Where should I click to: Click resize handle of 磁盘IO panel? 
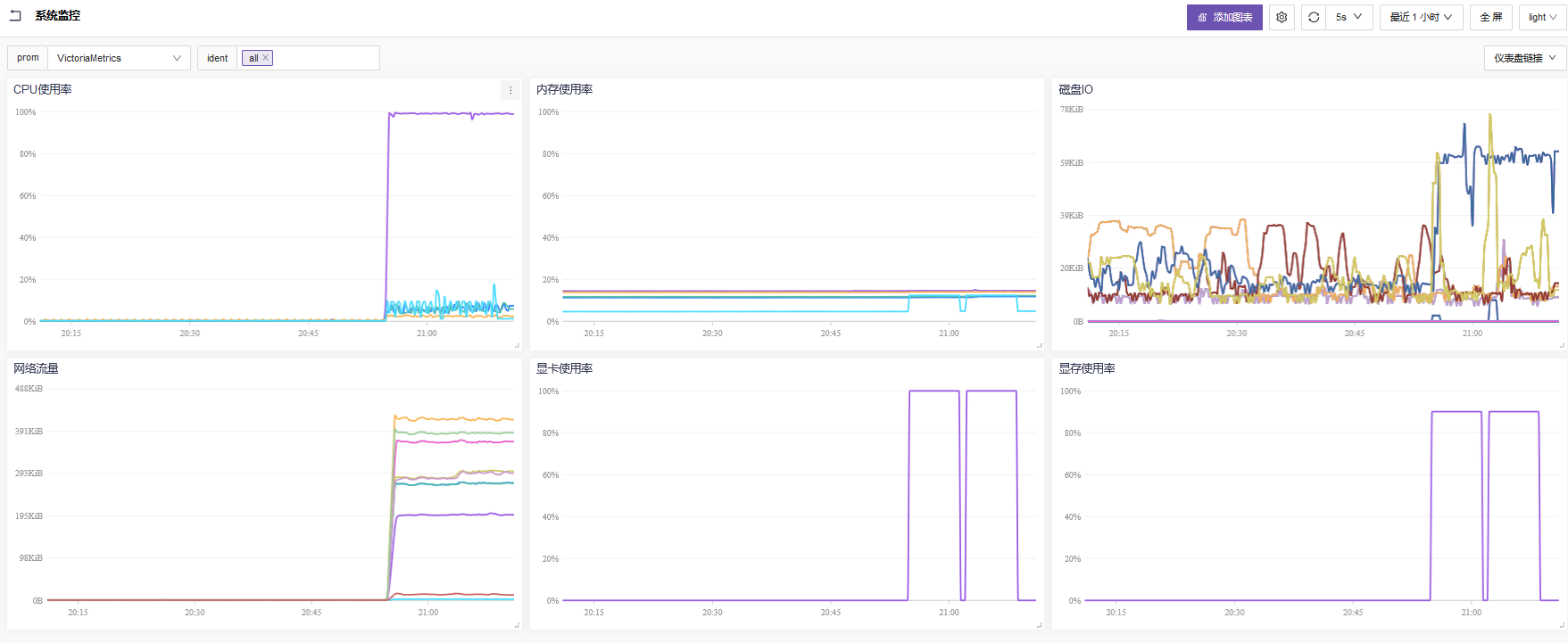tap(1562, 345)
